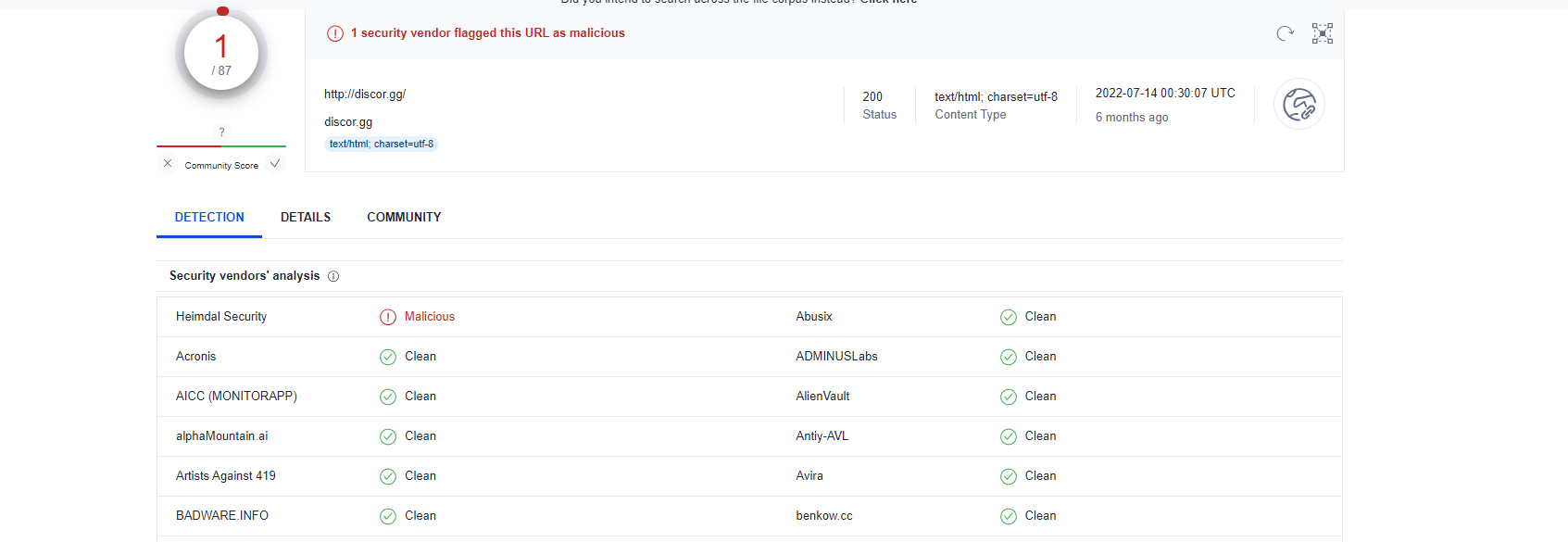Vote positive with Community Score checkmark
The height and width of the screenshot is (542, 1568).
point(275,164)
